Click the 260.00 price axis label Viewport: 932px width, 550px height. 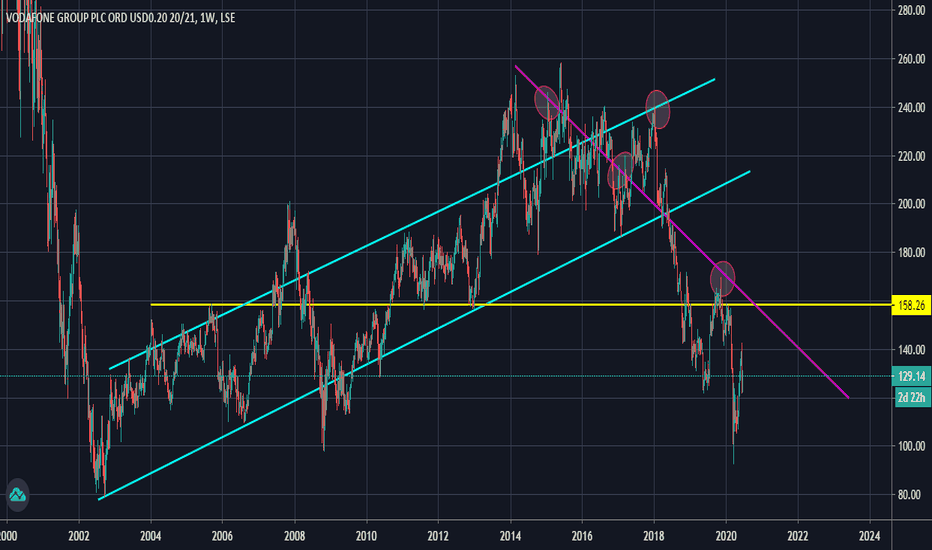click(x=911, y=59)
